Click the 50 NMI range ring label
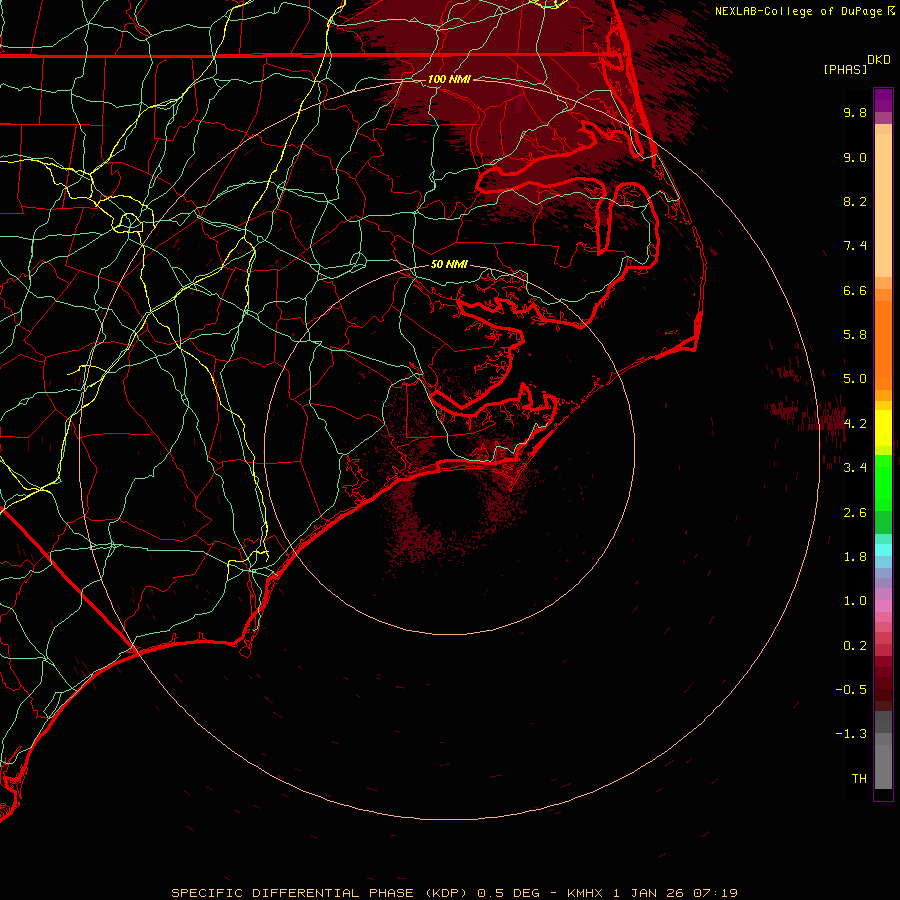 coord(449,264)
